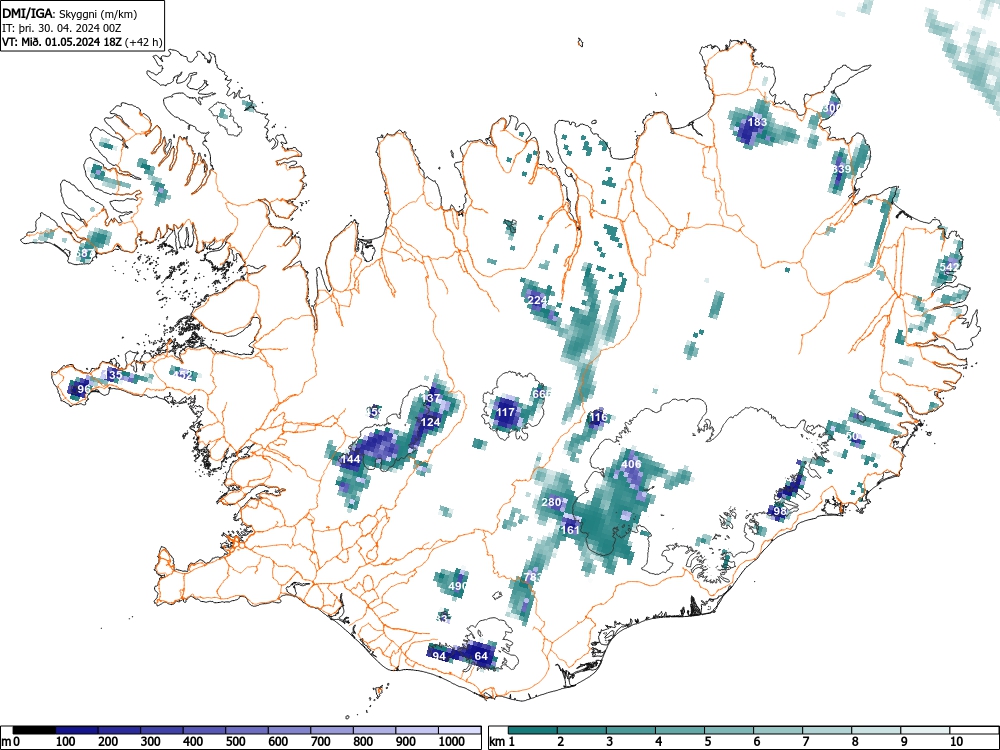Click the '587' value in the Westfjords

[84, 253]
